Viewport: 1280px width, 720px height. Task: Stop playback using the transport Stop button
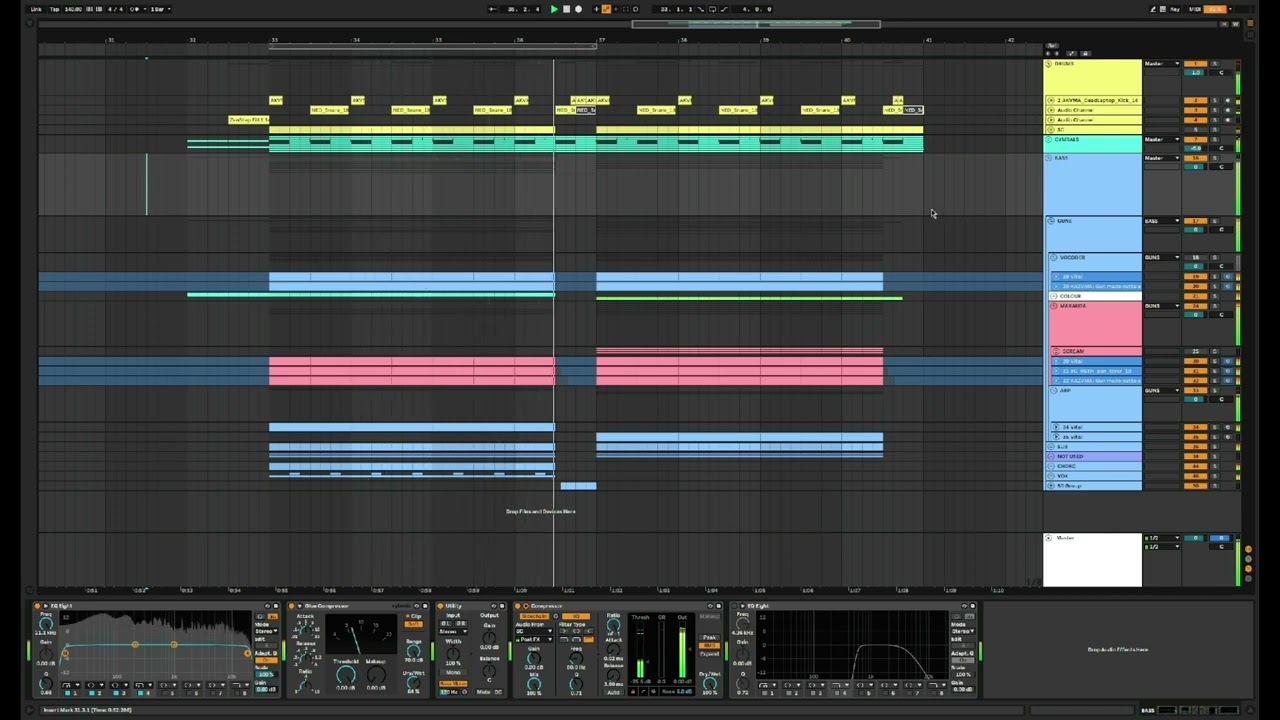(x=566, y=9)
